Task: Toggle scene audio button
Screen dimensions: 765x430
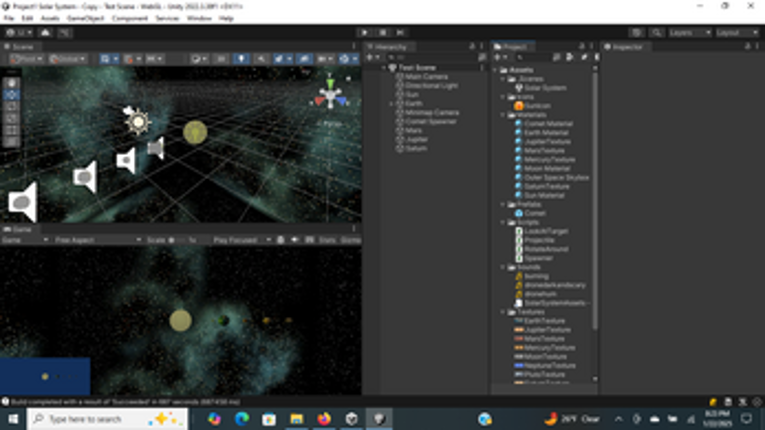Action: (261, 59)
